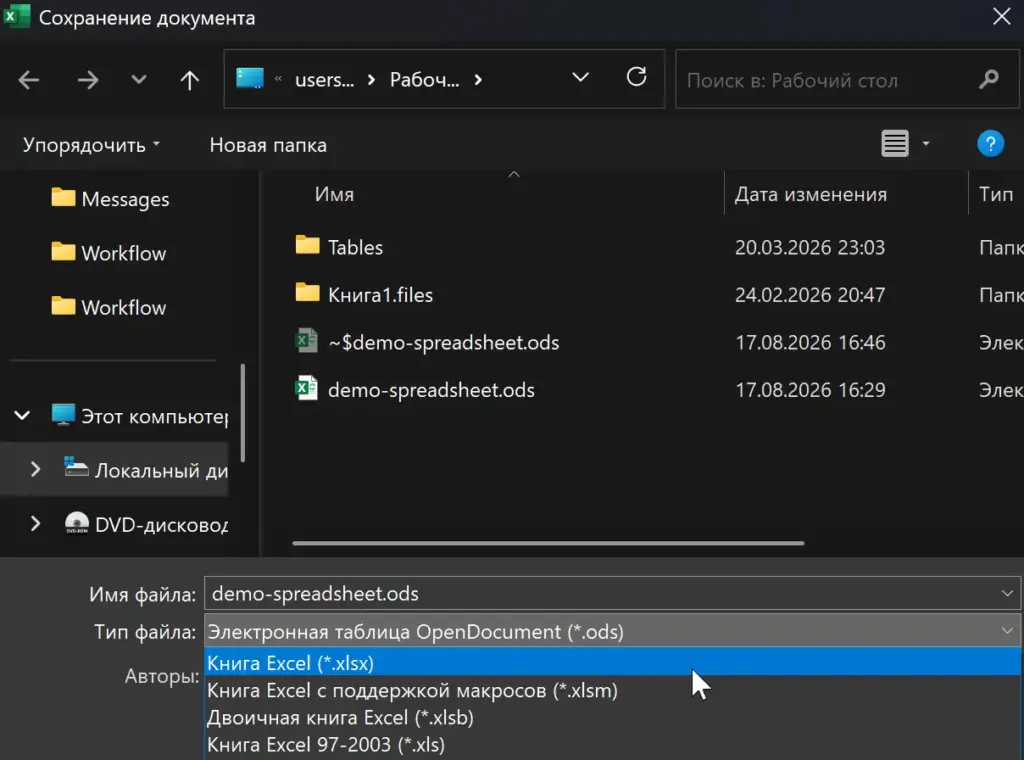This screenshot has width=1024, height=760.
Task: Click the sidebar vertical scrollbar
Action: point(243,413)
